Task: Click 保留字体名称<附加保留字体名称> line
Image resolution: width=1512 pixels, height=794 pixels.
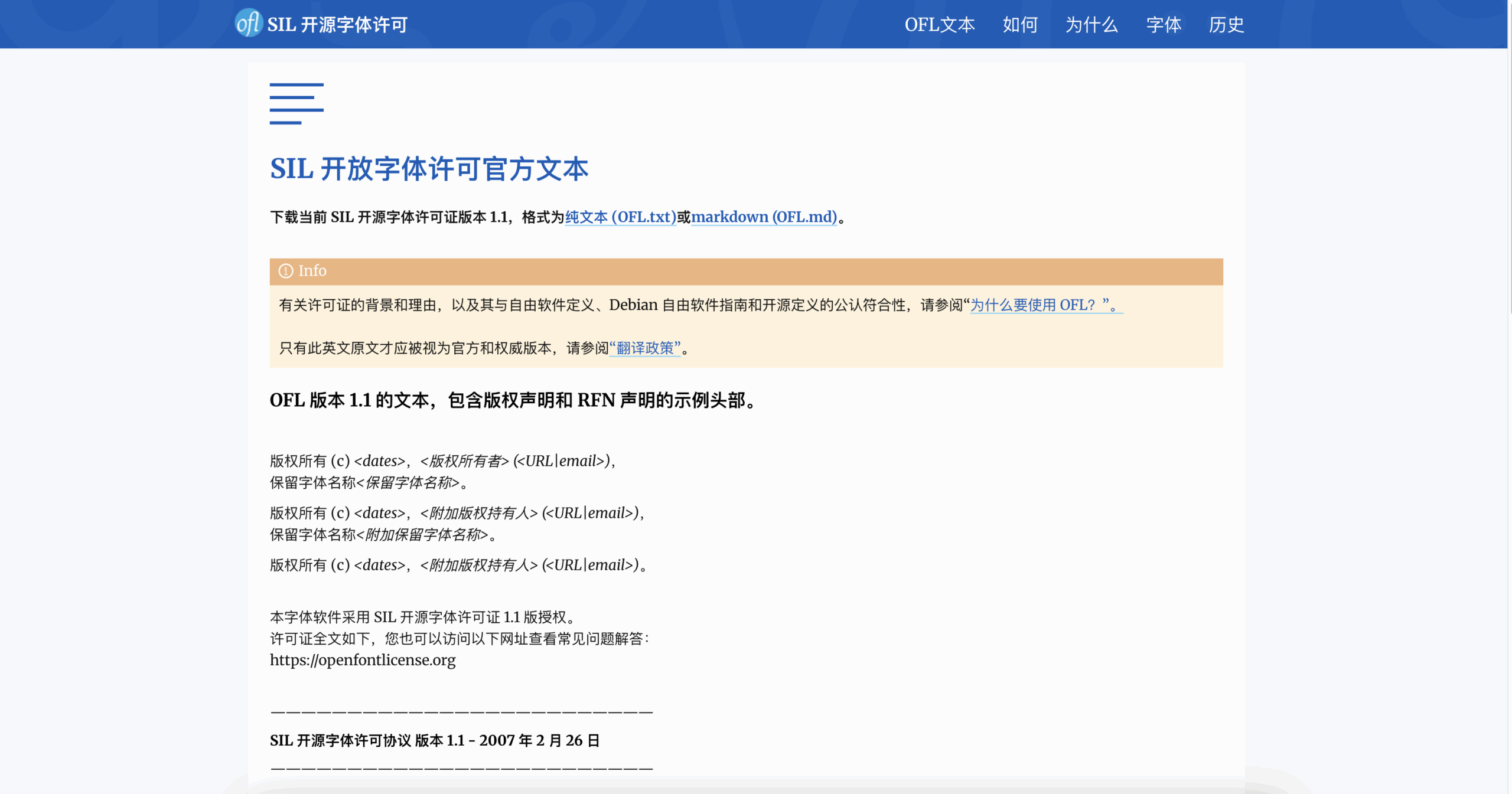Action: (385, 535)
